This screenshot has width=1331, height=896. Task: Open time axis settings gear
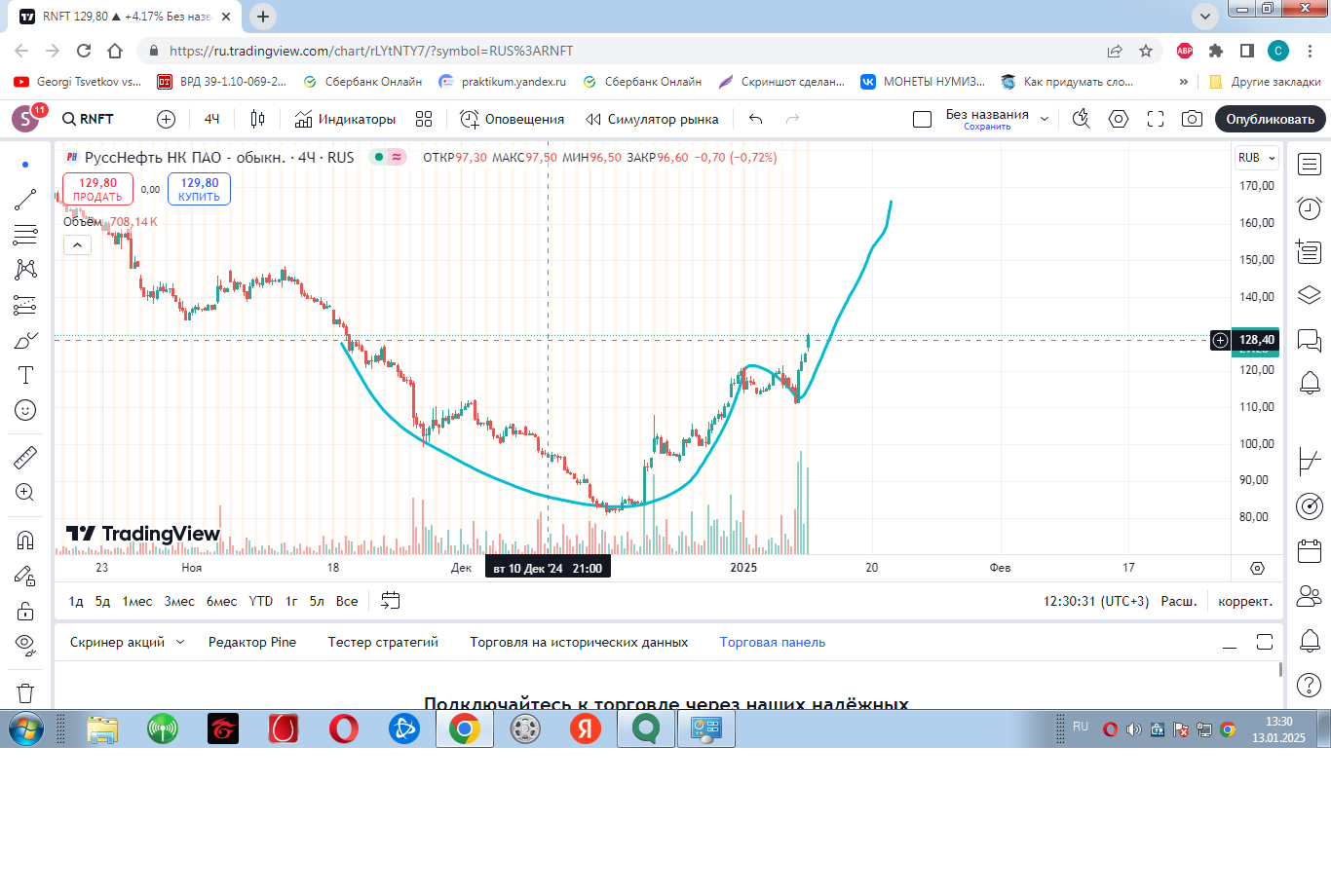pos(1257,568)
